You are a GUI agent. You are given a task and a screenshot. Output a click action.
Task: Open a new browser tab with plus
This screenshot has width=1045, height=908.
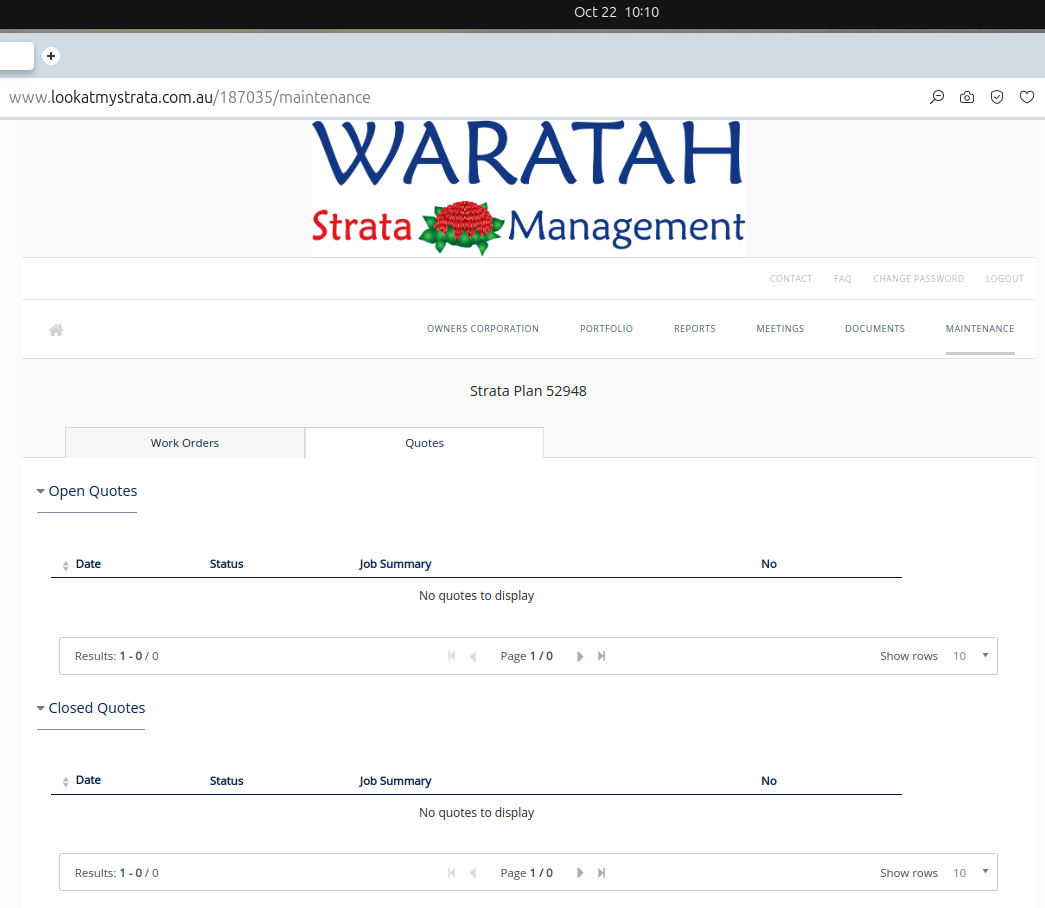coord(51,56)
